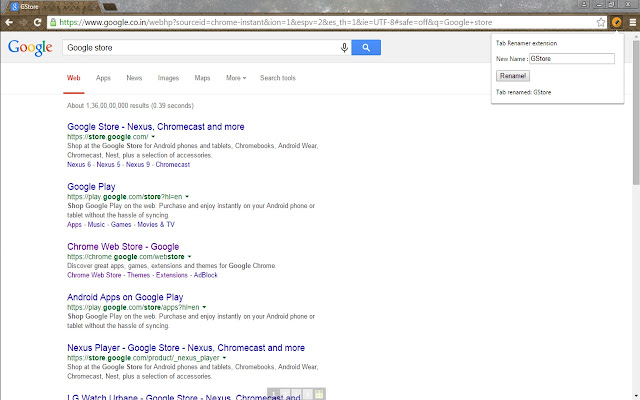The height and width of the screenshot is (400, 640).
Task: Open the Extensions sitelink
Action: pyautogui.click(x=172, y=275)
